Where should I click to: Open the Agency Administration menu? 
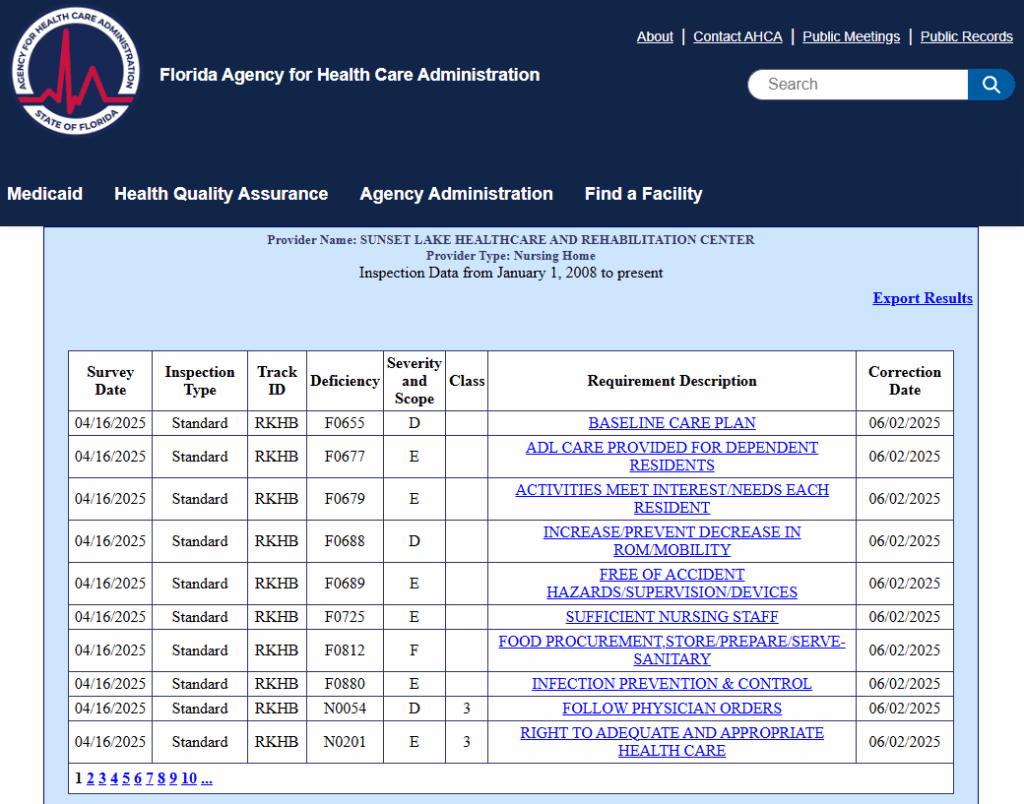[456, 193]
